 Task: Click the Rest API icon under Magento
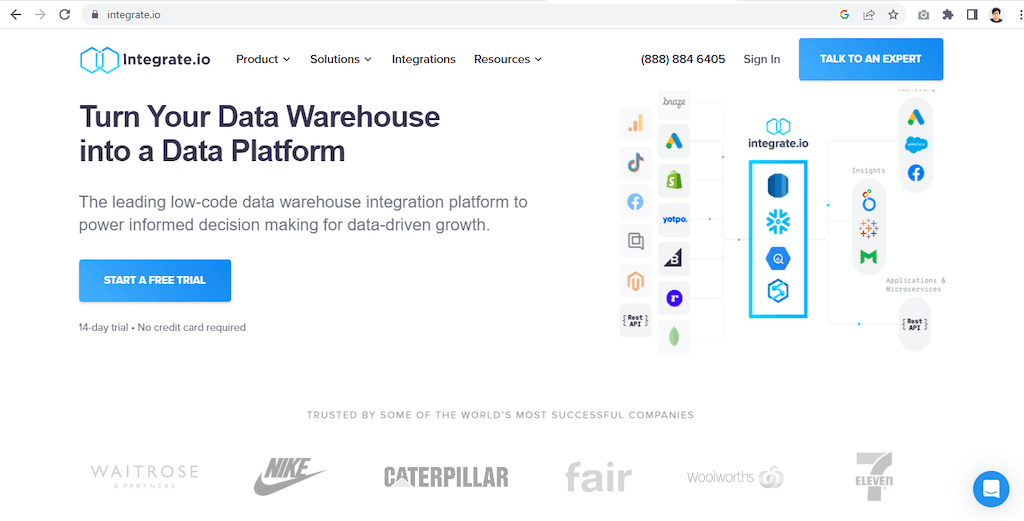click(635, 321)
